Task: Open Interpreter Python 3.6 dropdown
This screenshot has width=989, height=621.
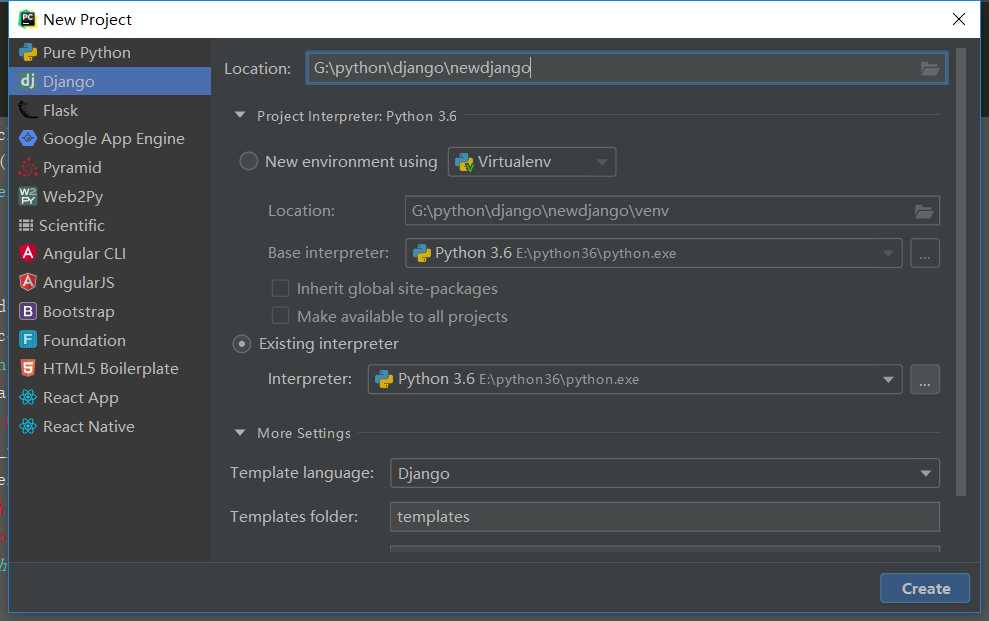Action: (x=635, y=379)
